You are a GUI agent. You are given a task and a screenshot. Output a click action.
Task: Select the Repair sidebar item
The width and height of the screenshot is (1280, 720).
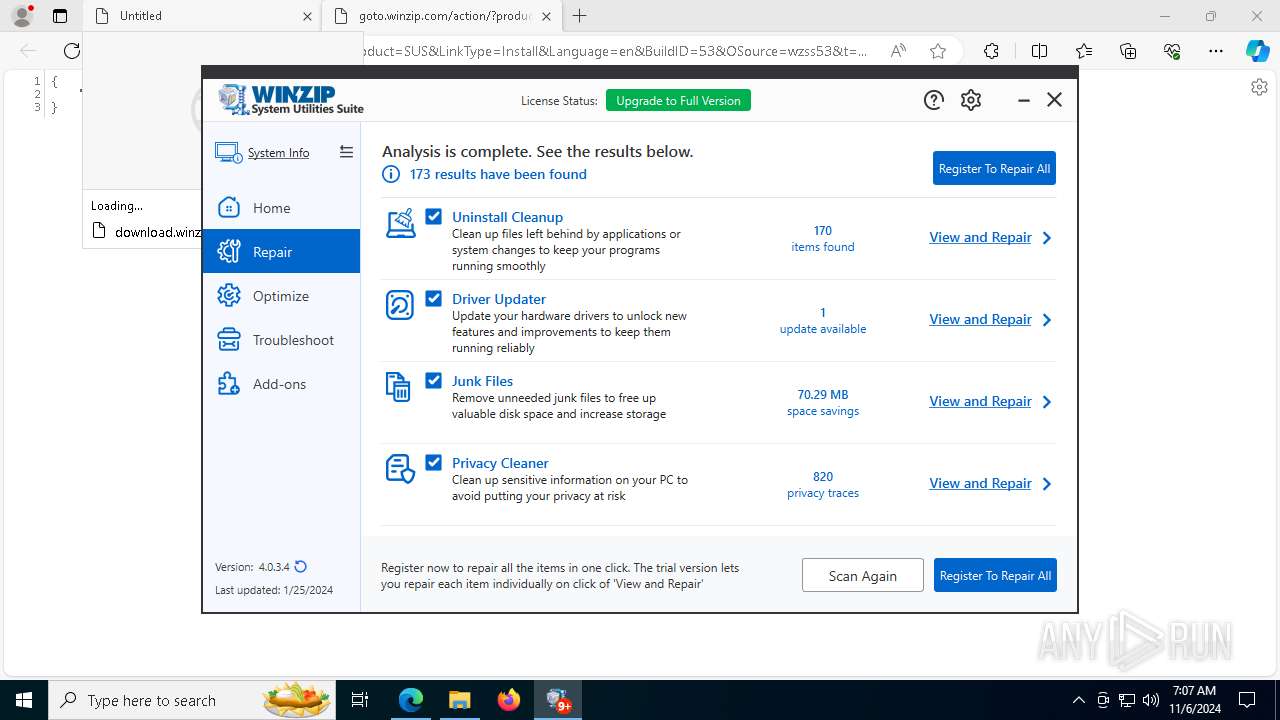coord(281,252)
